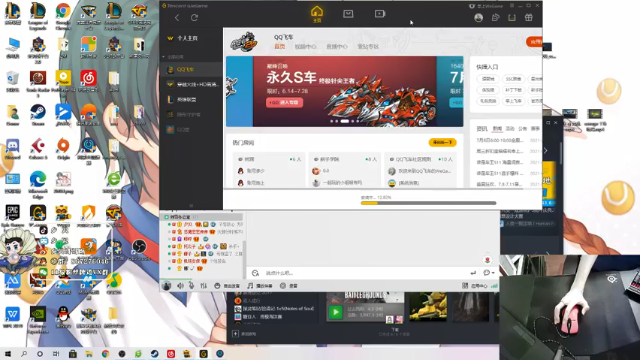Select QQ飞车 in the WeGame sidebar
Viewport: 640px width, 360px height.
point(191,69)
